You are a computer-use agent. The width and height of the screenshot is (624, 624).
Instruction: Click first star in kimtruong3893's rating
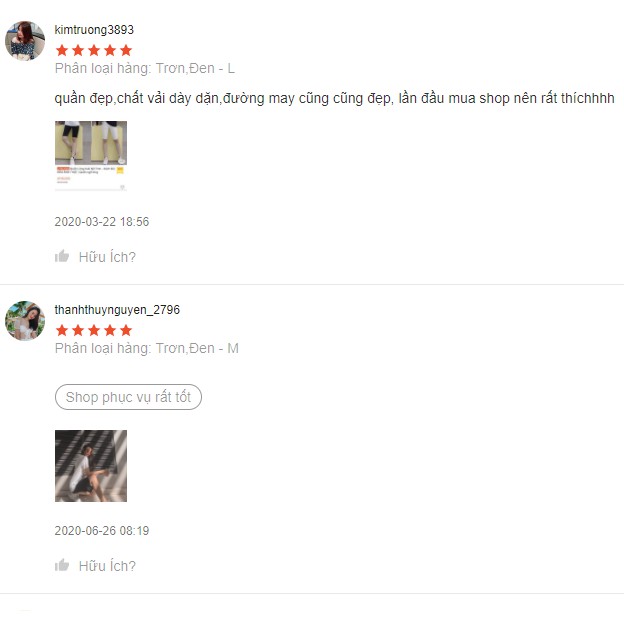pos(62,51)
